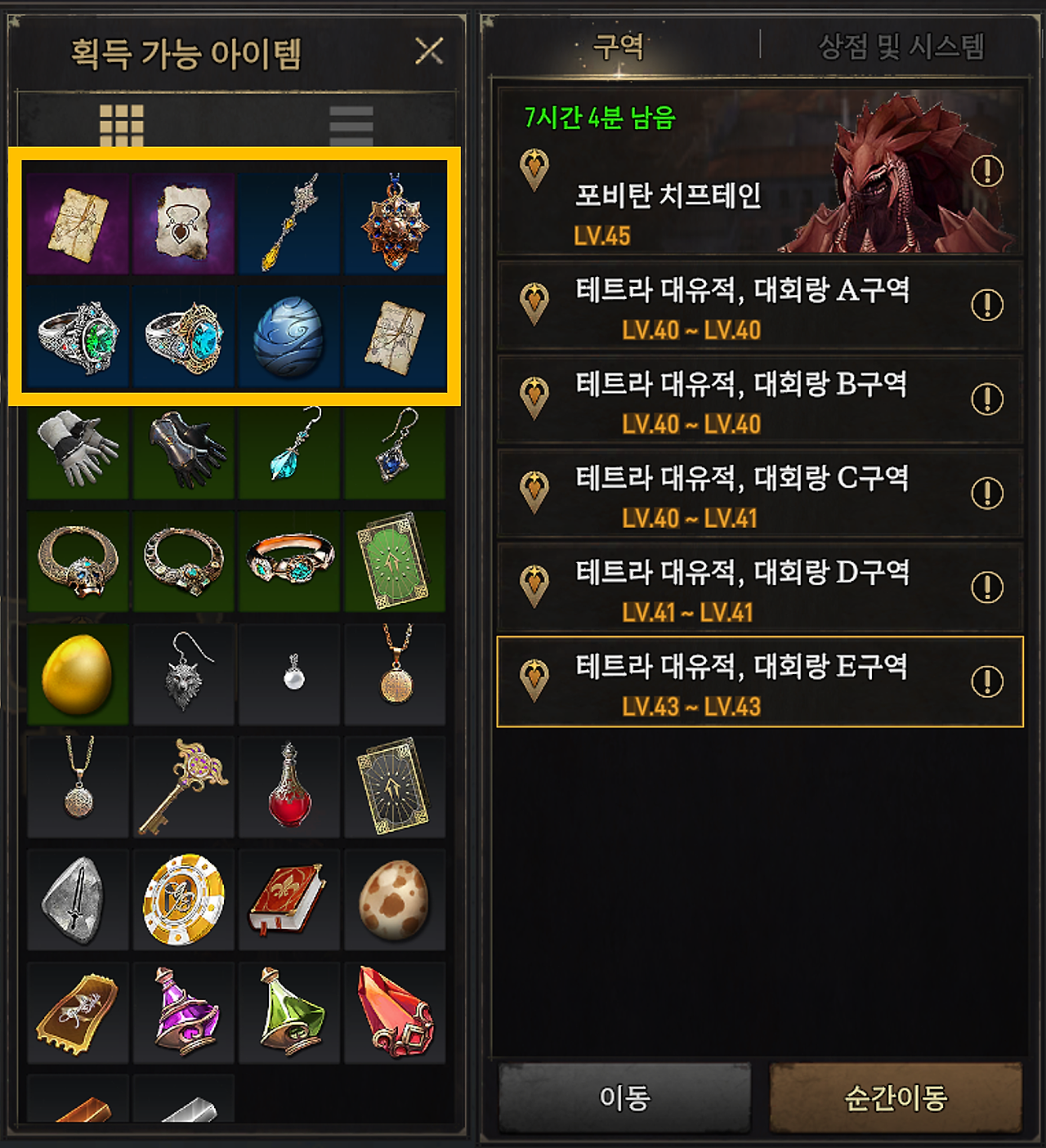This screenshot has height=1148, width=1046.
Task: Show info for 포비탄 치프테인 boss
Action: (x=987, y=171)
